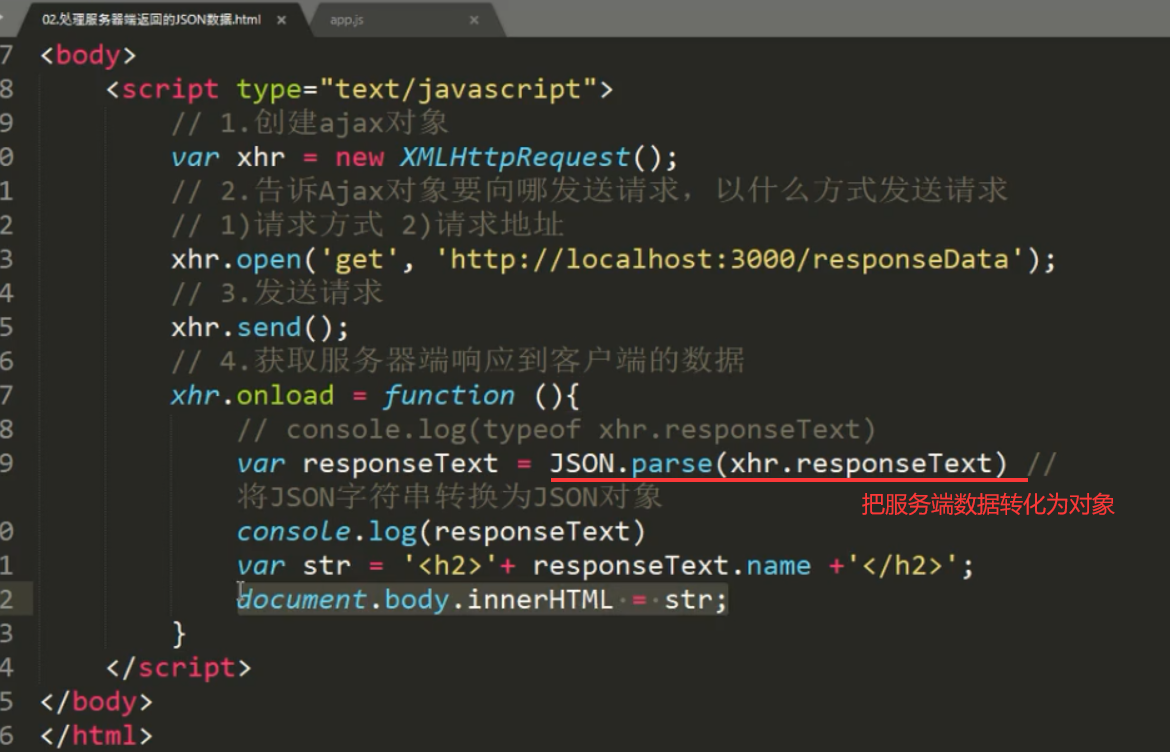Screen dimensions: 1170x752
Task: Click the comment '将JSON字符串转换为JSON对象'
Action: click(x=449, y=498)
